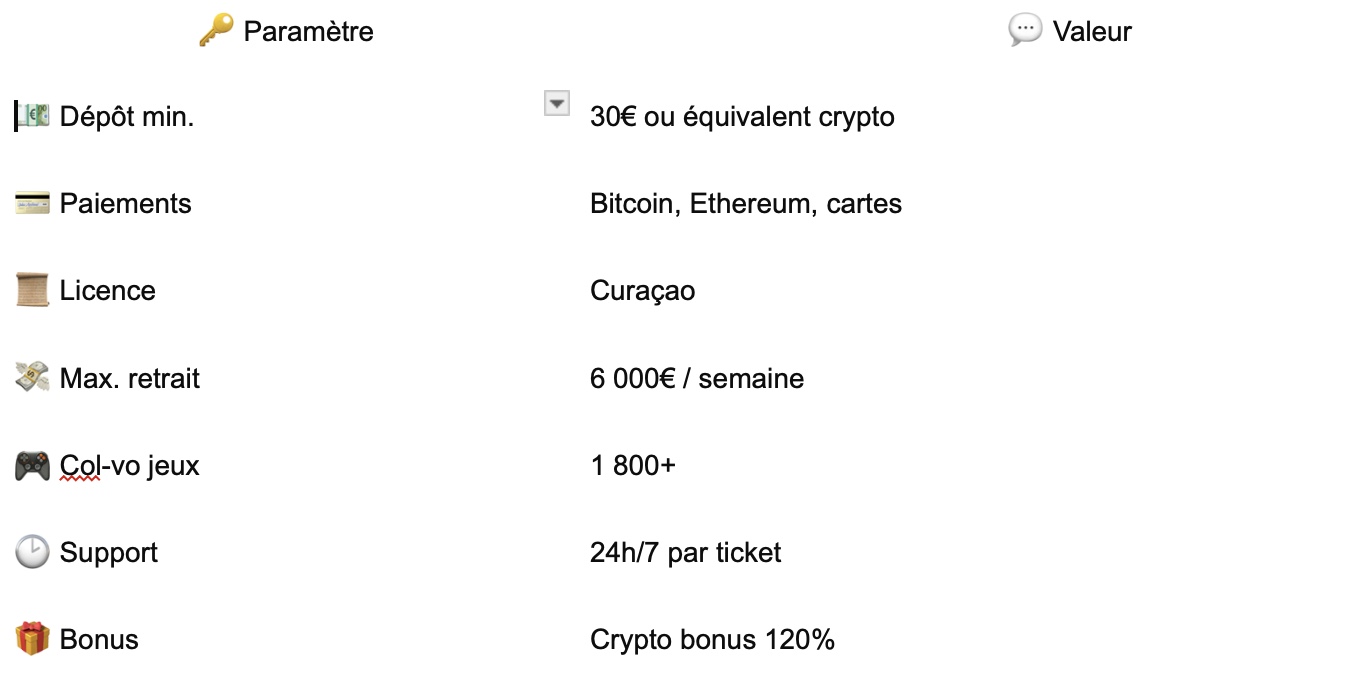Click the '6 000€ / semaine' cell
Image resolution: width=1372 pixels, height=692 pixels.
point(697,379)
